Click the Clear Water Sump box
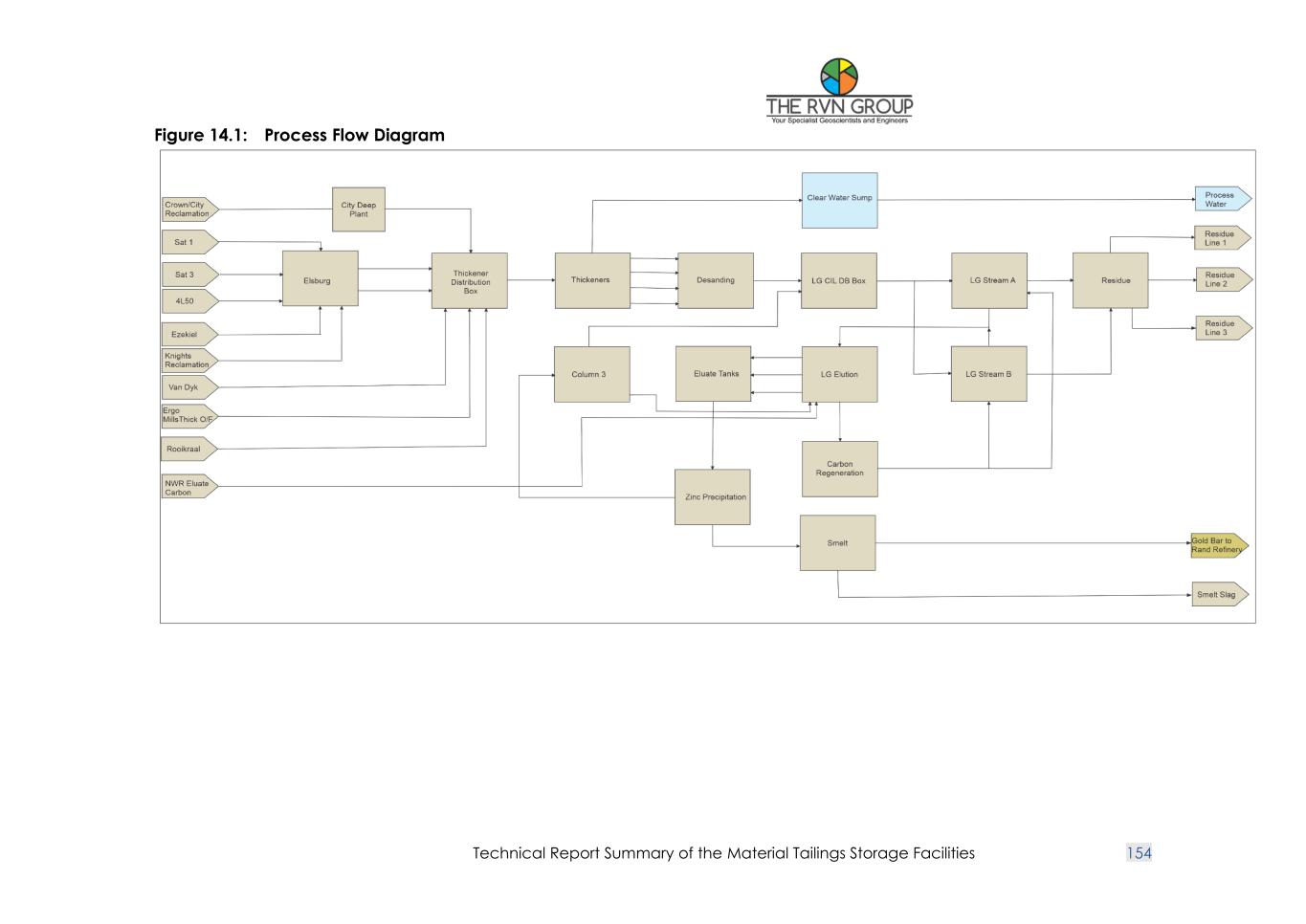Image resolution: width=1306 pixels, height=924 pixels. point(839,200)
